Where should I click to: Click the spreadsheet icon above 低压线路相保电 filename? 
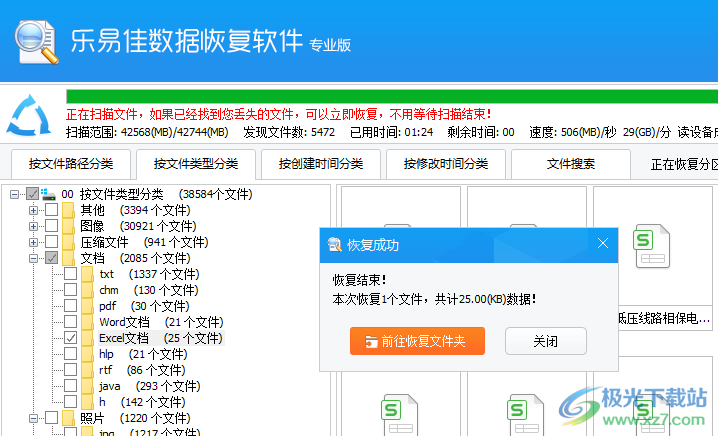[x=652, y=246]
